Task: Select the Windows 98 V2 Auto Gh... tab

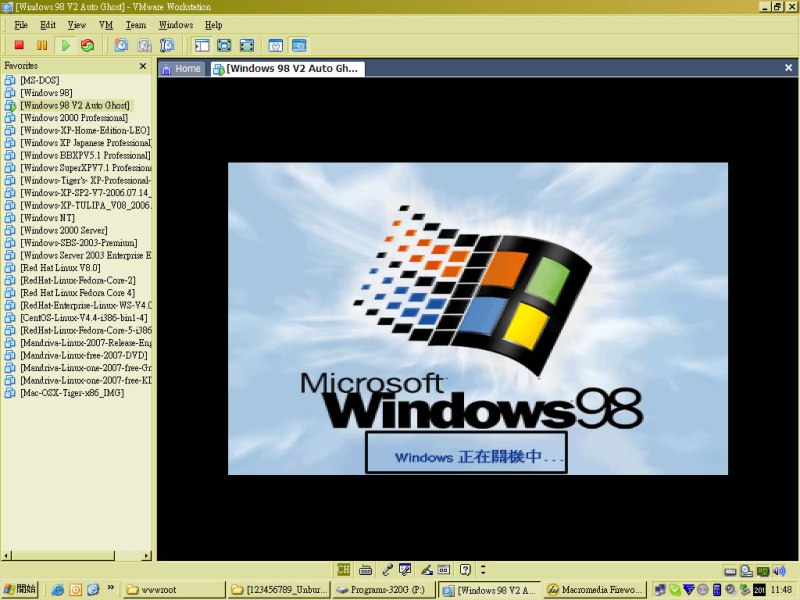Action: coord(286,68)
